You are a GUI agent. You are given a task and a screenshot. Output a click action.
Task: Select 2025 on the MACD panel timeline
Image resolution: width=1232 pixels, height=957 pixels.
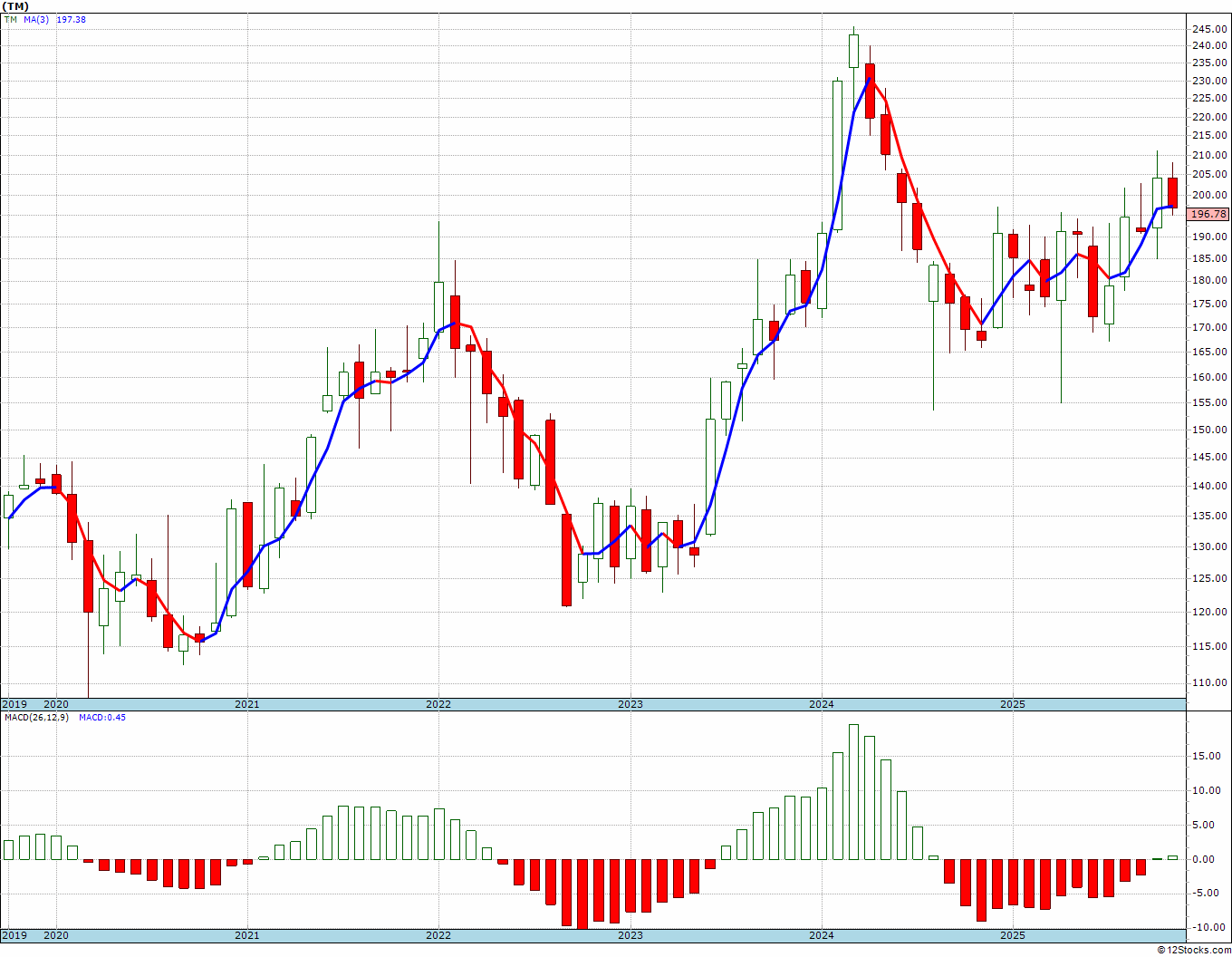[1013, 935]
